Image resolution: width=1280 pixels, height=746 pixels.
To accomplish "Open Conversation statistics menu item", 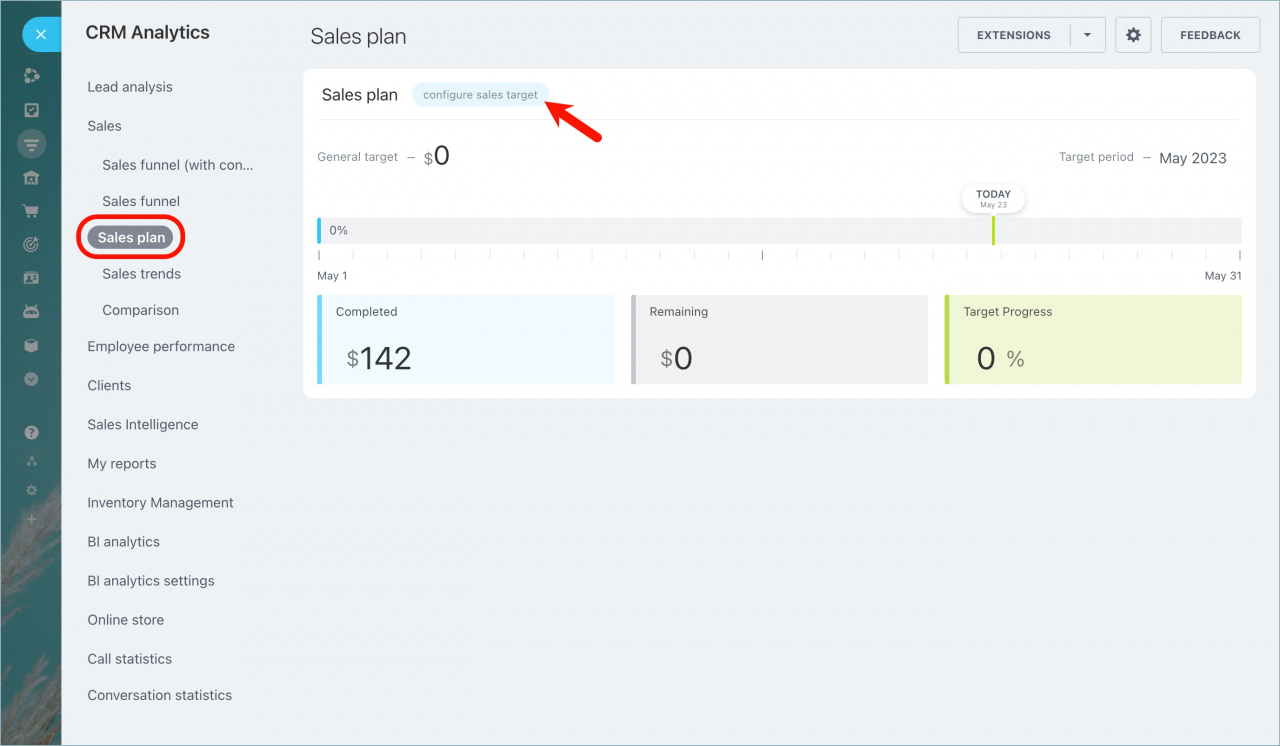I will click(160, 695).
